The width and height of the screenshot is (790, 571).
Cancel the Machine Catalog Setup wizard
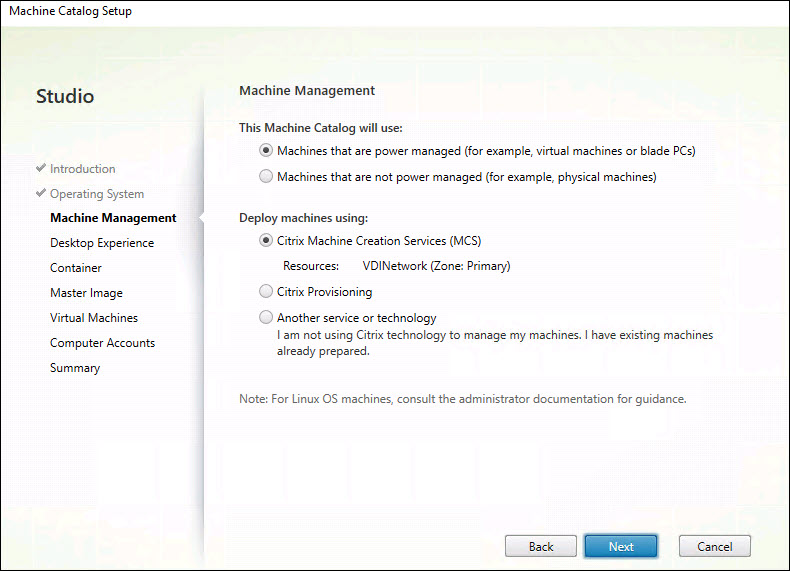point(714,546)
